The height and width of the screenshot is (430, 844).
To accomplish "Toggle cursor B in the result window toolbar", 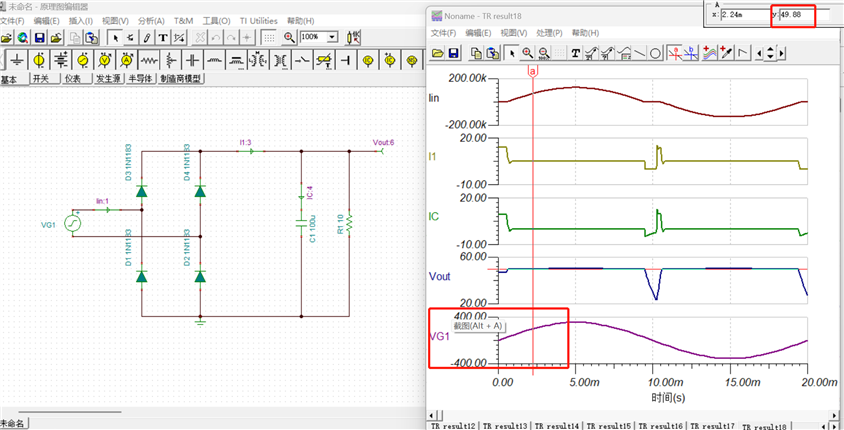I will pyautogui.click(x=691, y=53).
